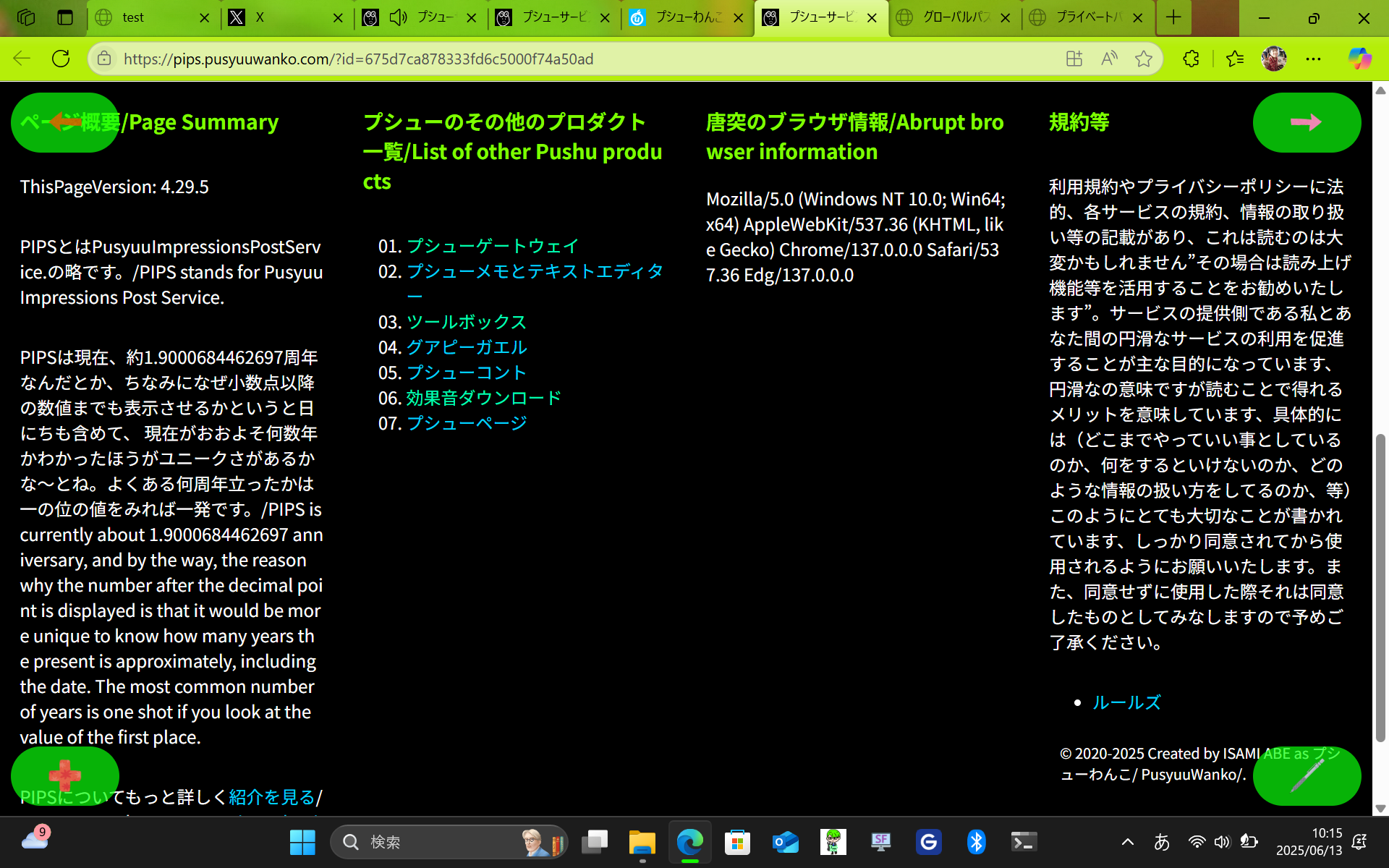Open the 紹介を見る link

272,797
